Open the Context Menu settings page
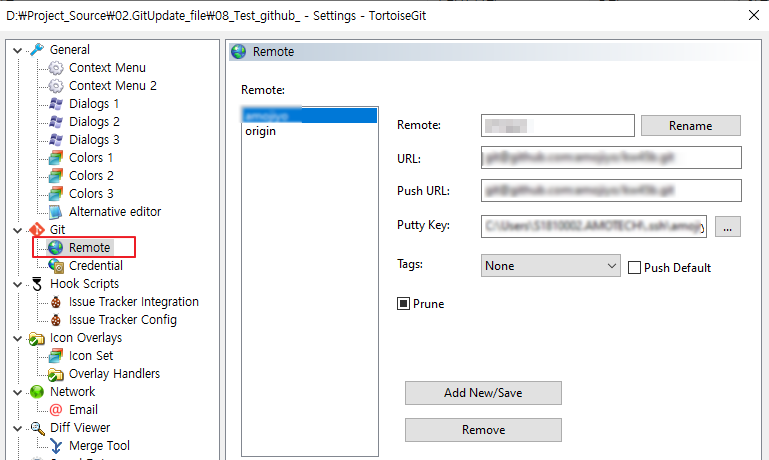769x460 pixels. point(107,68)
